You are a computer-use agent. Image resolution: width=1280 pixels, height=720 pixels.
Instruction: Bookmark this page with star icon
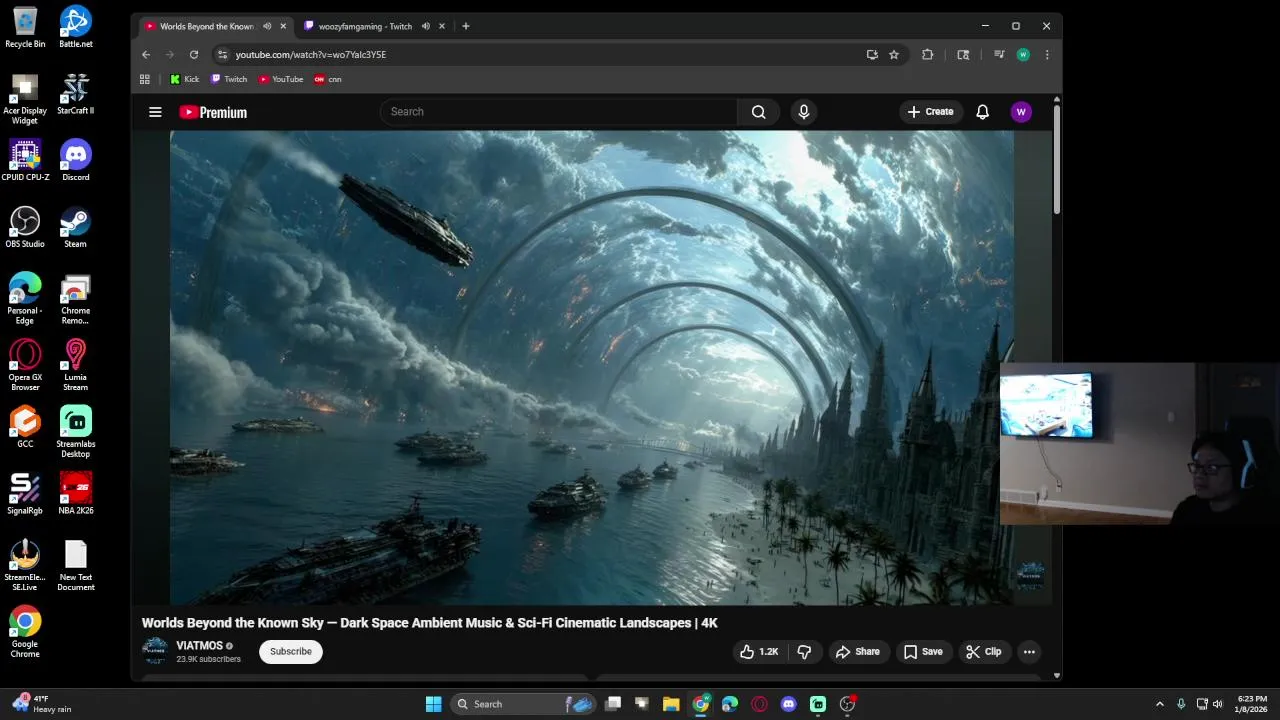pos(894,54)
